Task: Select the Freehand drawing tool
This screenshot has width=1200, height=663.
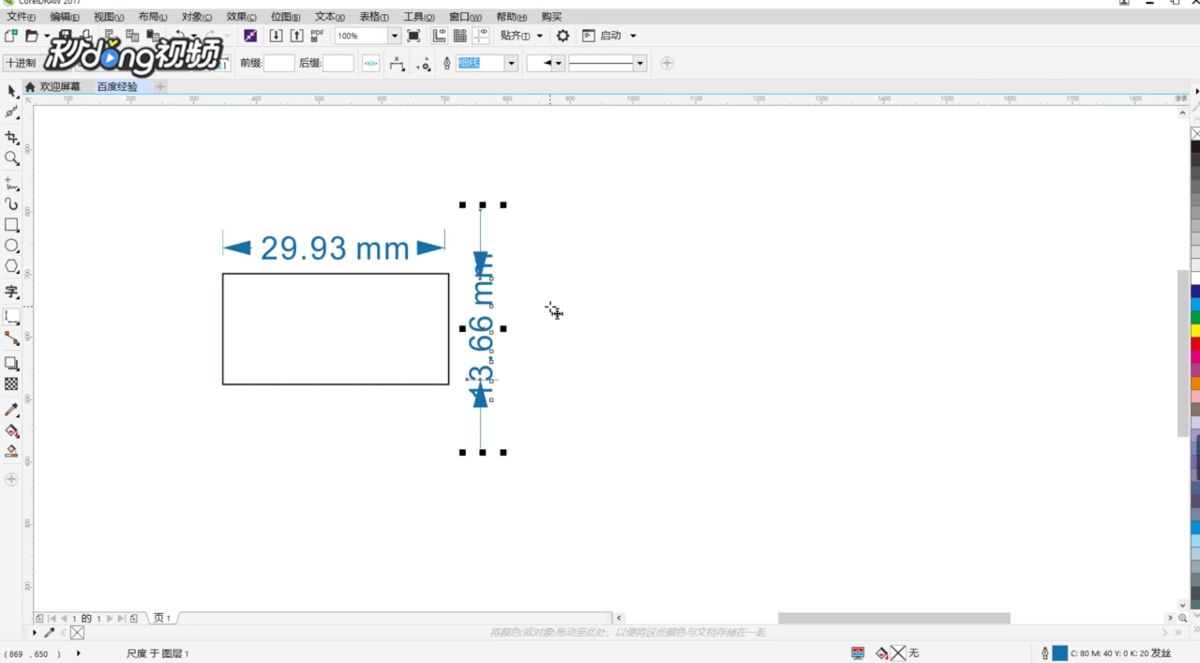Action: tap(12, 184)
